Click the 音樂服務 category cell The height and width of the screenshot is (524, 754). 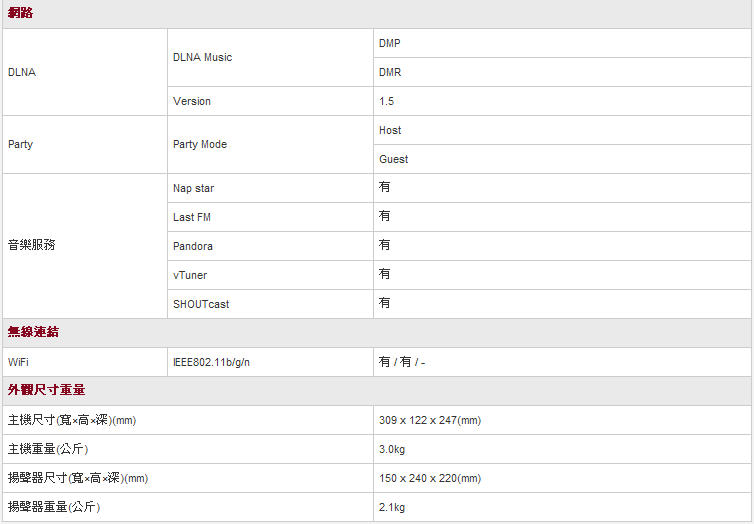point(32,245)
